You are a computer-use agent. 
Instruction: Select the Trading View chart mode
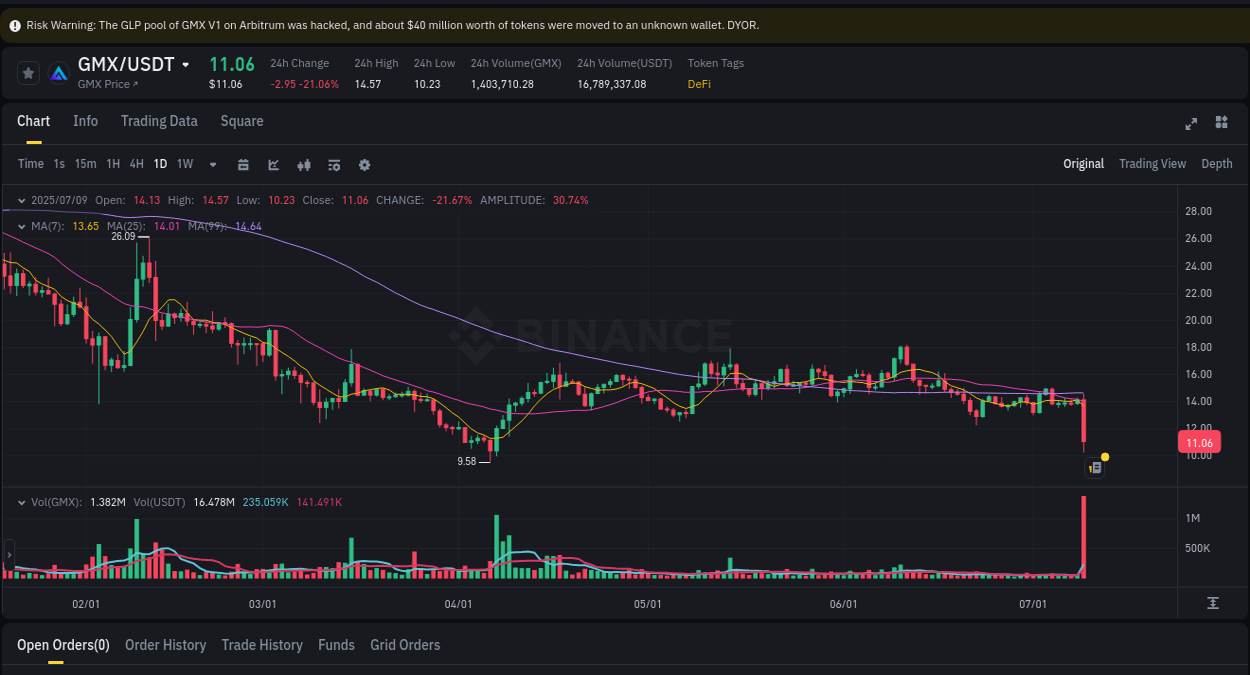(x=1152, y=164)
